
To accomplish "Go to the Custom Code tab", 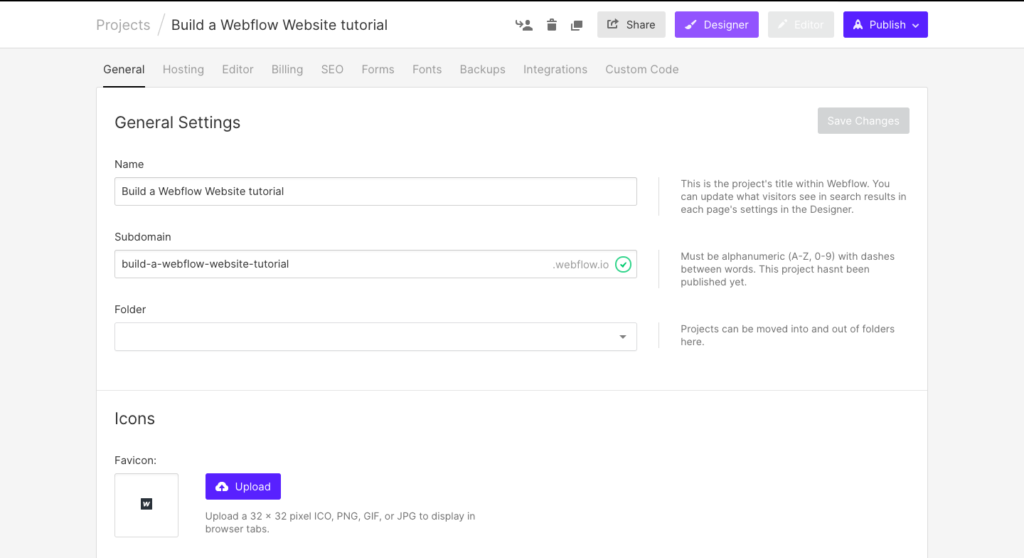I will pyautogui.click(x=641, y=69).
